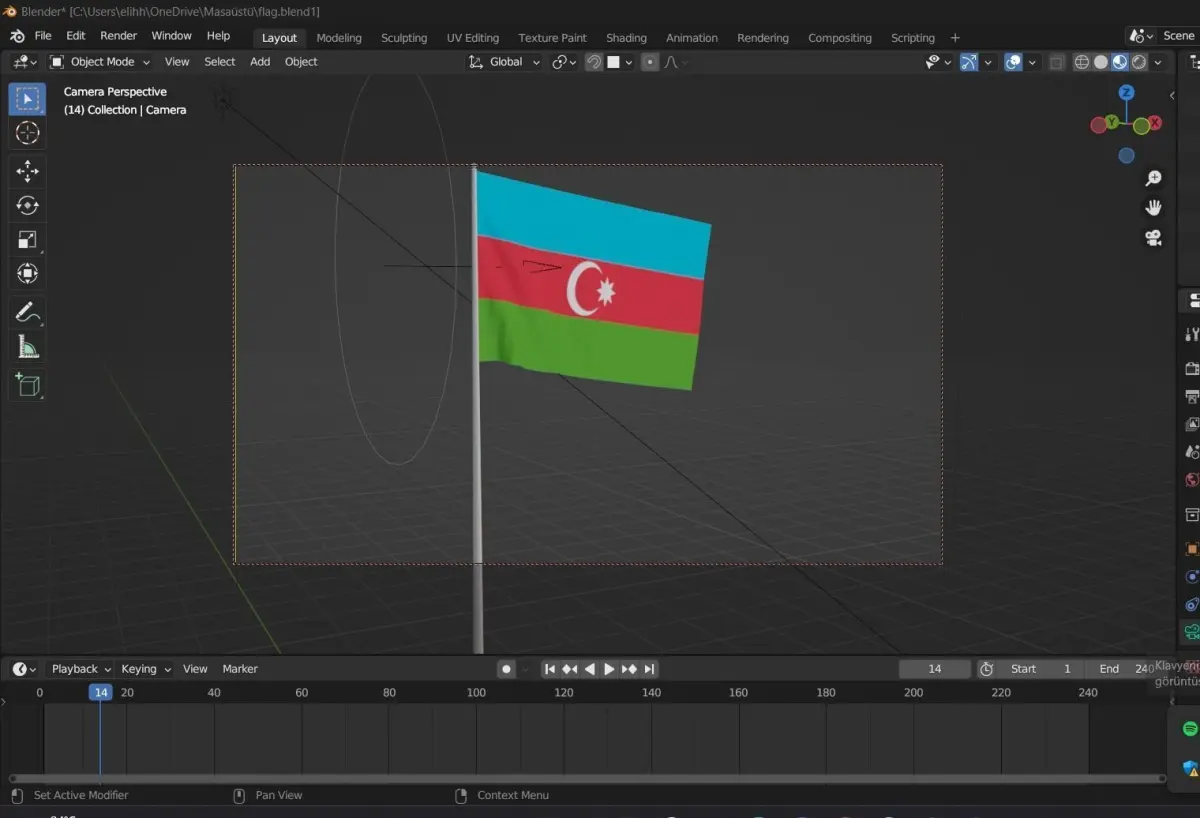The image size is (1200, 818).
Task: Open the File menu
Action: tap(43, 36)
